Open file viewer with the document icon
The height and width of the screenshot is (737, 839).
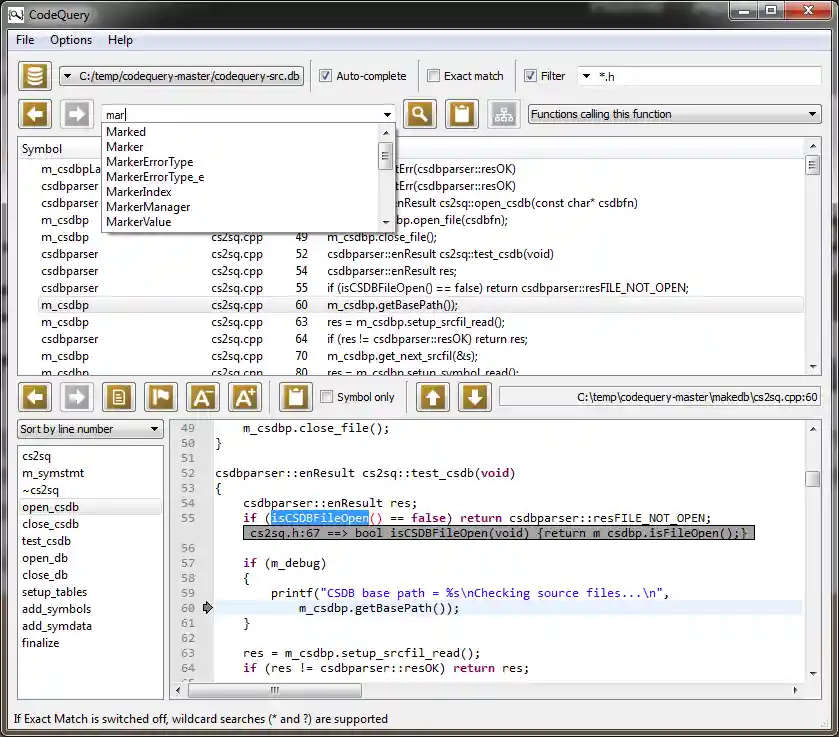(x=119, y=397)
